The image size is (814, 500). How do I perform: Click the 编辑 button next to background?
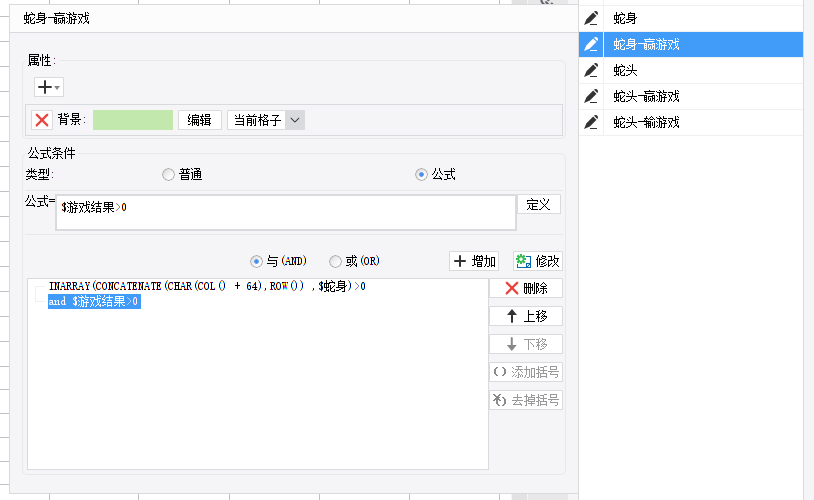[200, 120]
